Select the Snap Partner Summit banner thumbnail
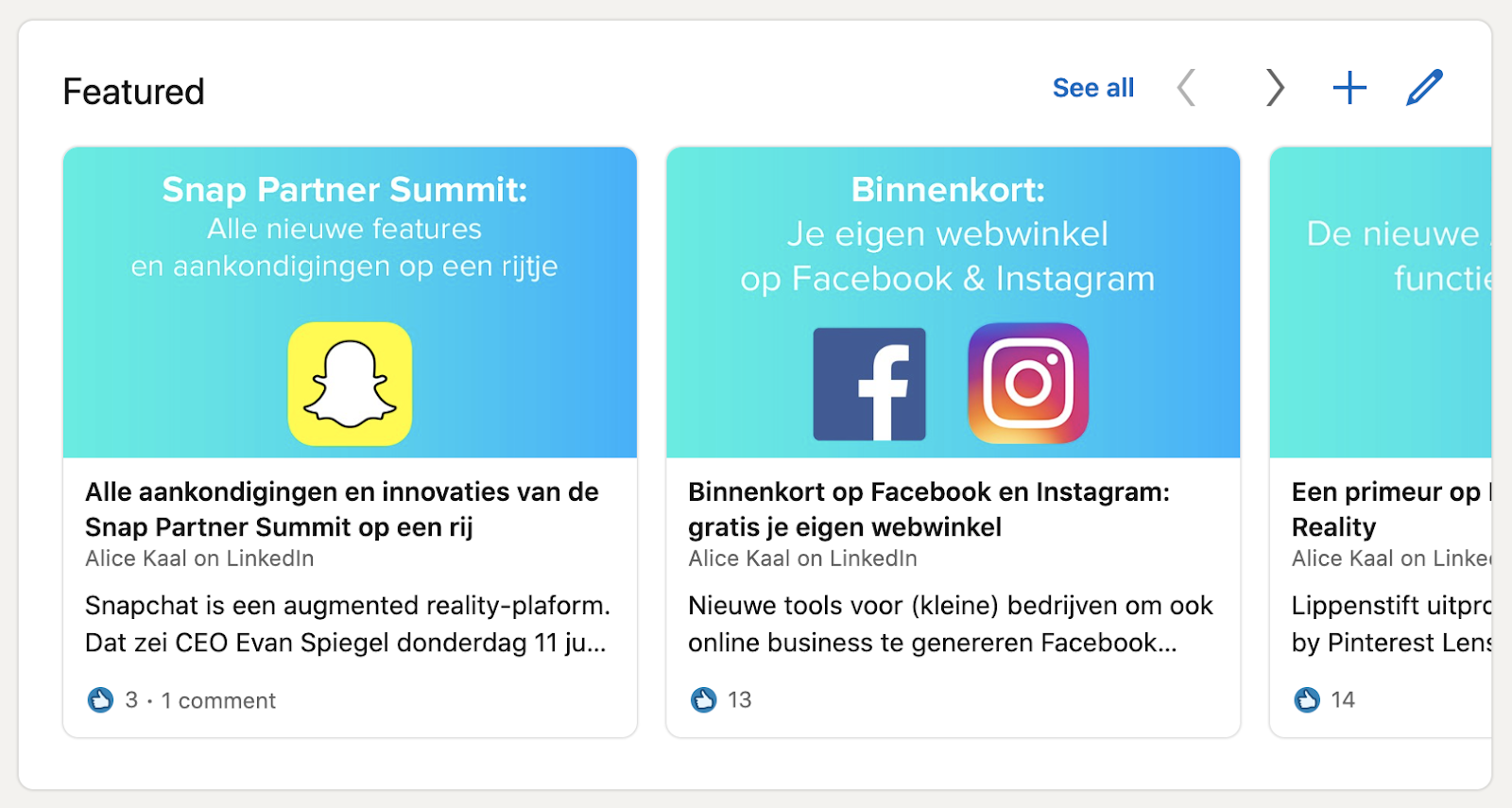This screenshot has height=808, width=1512. tap(350, 302)
